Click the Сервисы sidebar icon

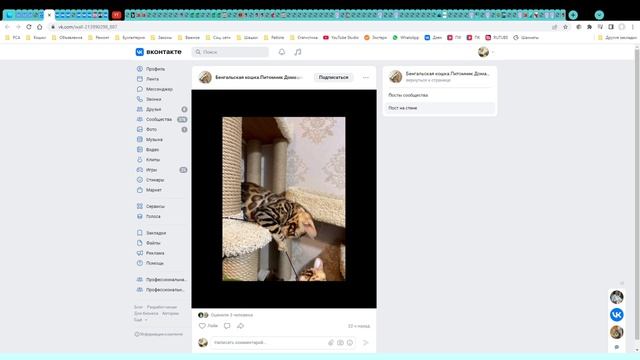pyautogui.click(x=140, y=206)
